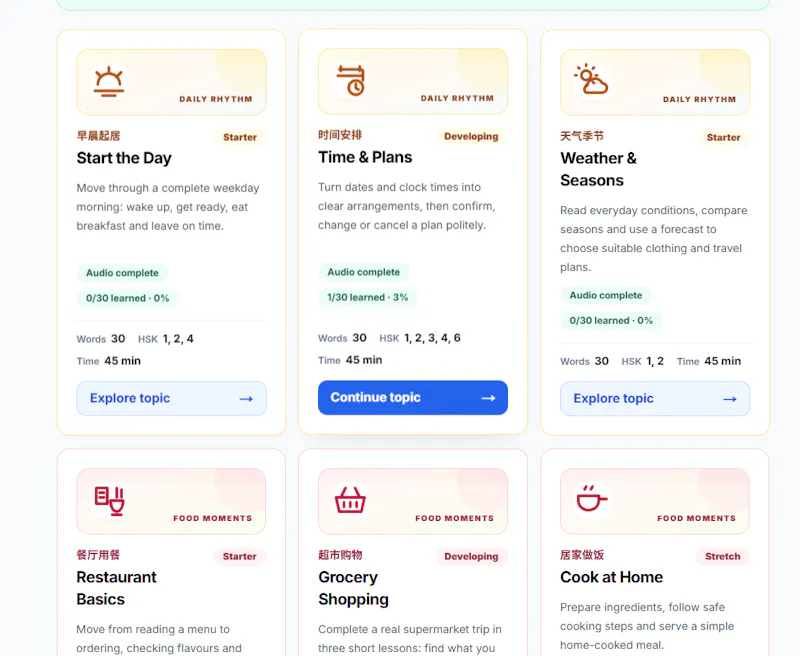Click the 0/30 learned tag on Weather & Seasons

pos(611,321)
